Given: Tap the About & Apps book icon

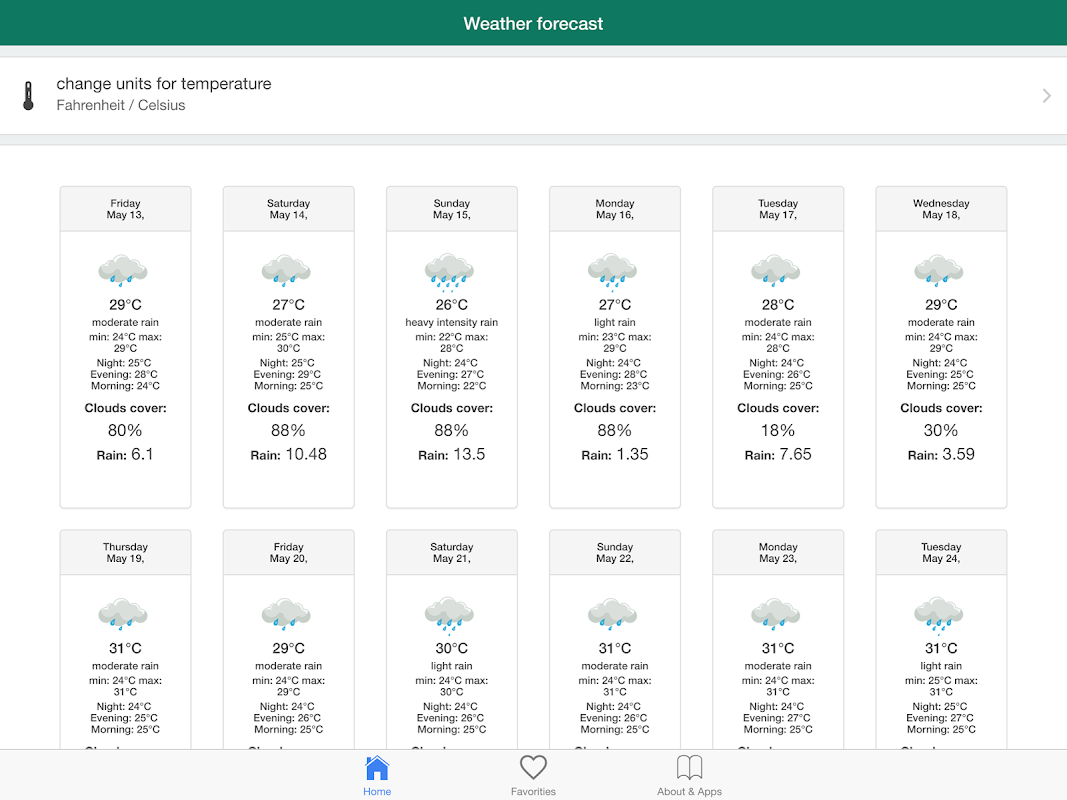Looking at the screenshot, I should [689, 767].
